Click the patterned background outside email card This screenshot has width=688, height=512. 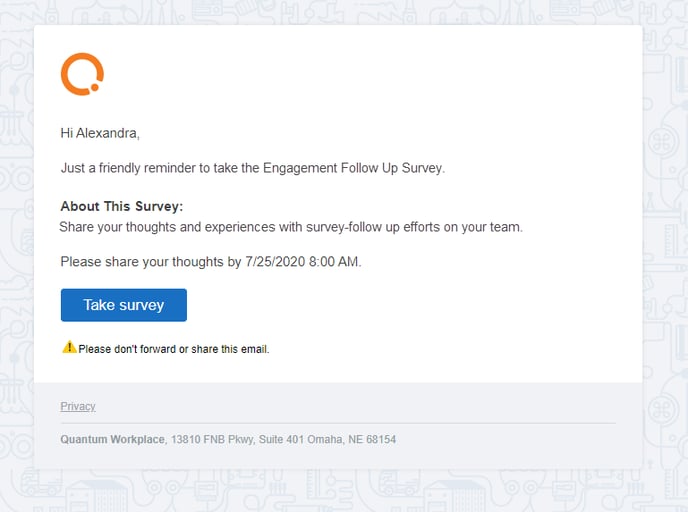665,263
